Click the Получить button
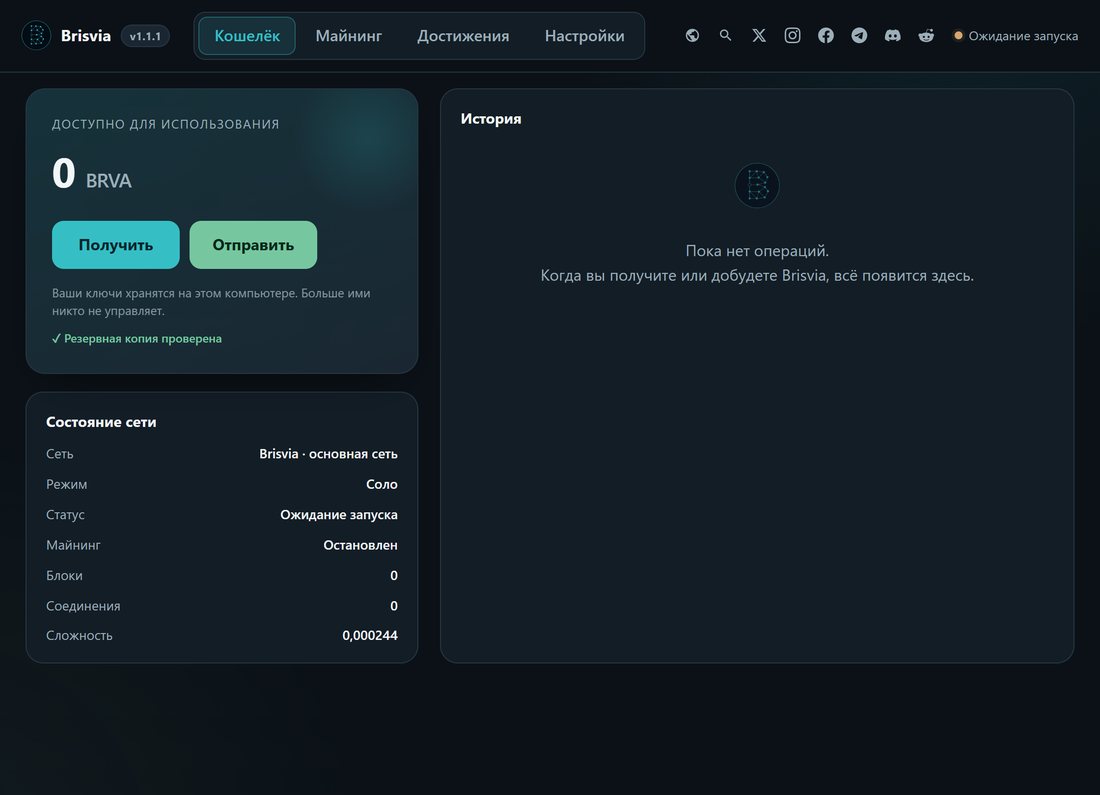Screen dimensions: 1100x795 (x=116, y=245)
